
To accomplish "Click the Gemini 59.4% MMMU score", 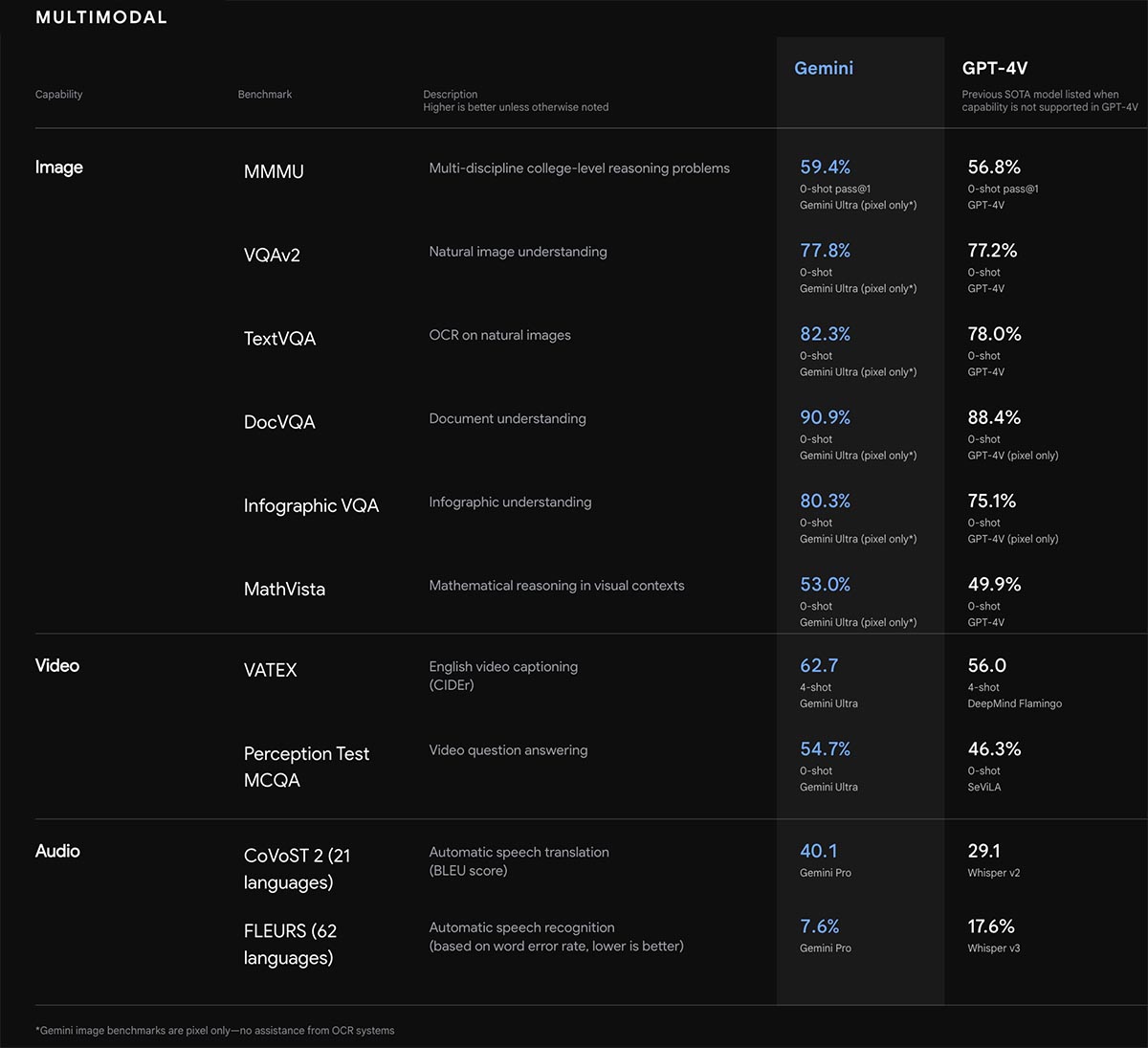I will pos(826,167).
